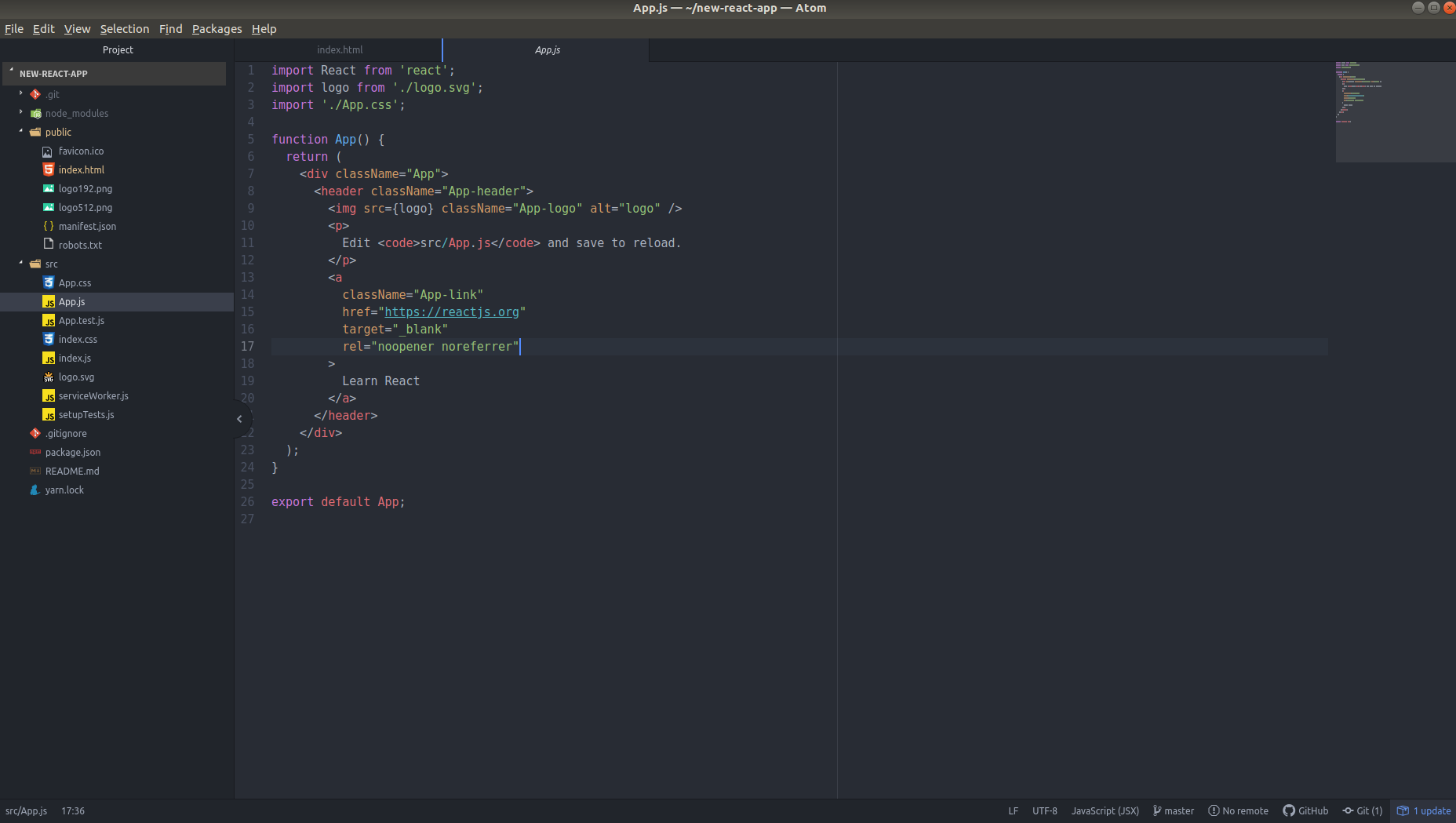Open the GitHub panel from status bar

[1305, 810]
